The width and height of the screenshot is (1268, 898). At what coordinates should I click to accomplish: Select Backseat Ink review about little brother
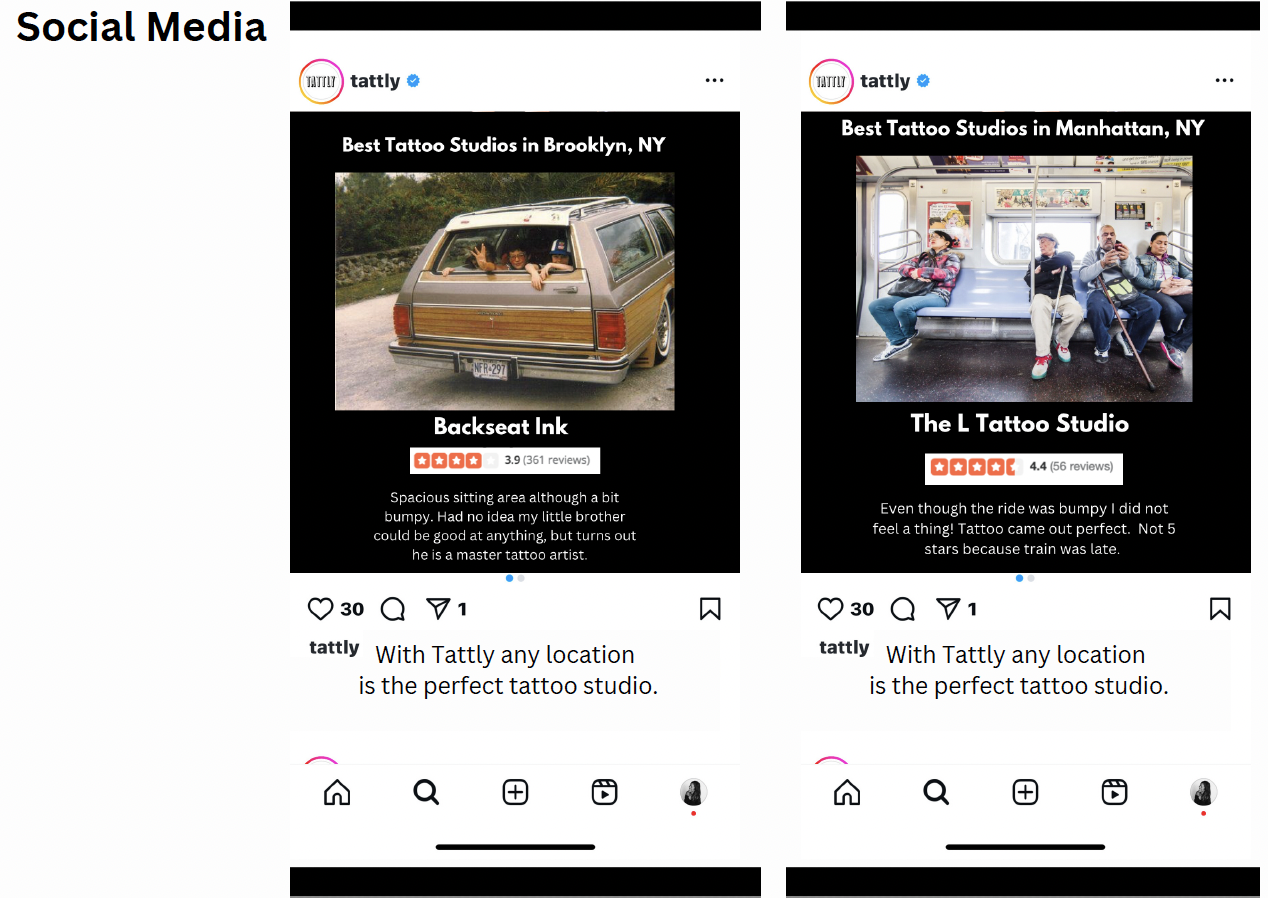coord(505,526)
